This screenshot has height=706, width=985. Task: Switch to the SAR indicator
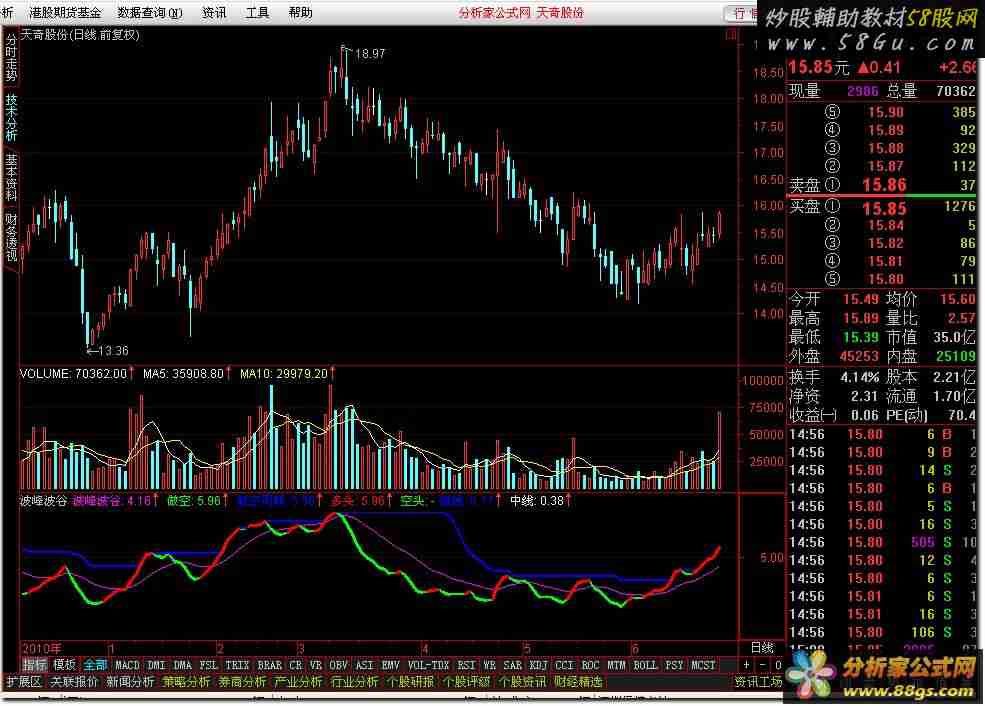[513, 665]
